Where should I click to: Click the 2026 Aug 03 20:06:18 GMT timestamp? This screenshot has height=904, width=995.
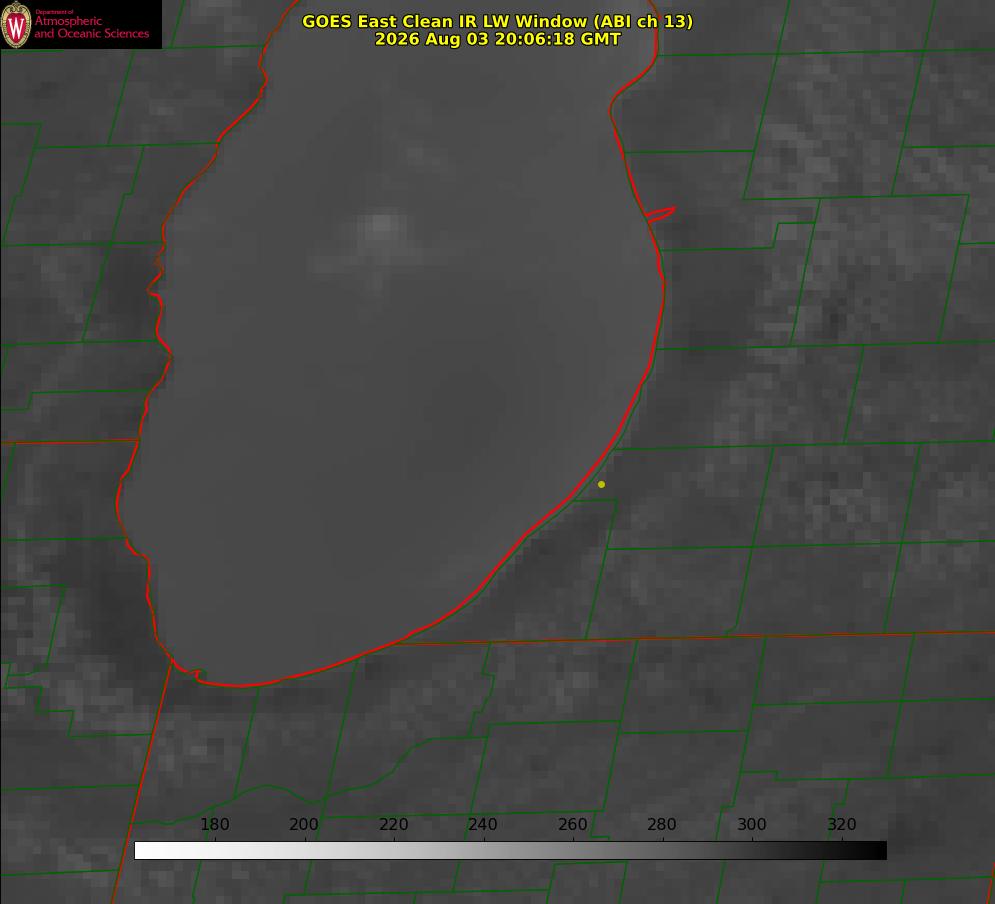point(497,39)
